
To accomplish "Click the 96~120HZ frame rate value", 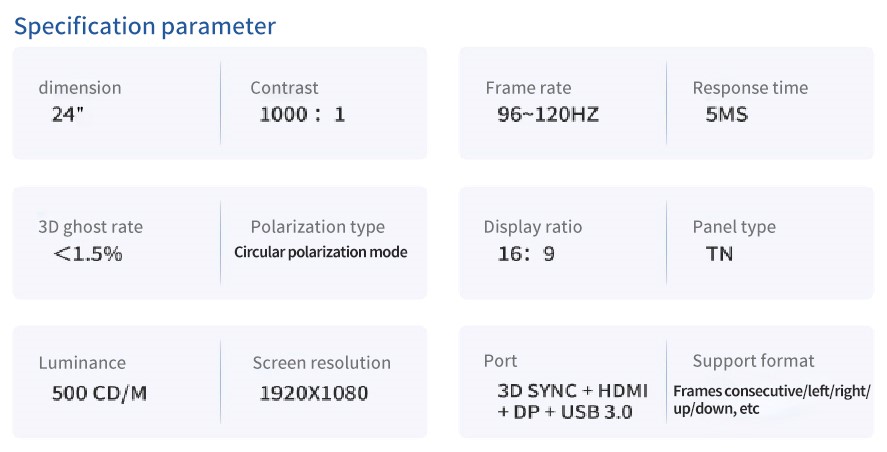I will (548, 114).
